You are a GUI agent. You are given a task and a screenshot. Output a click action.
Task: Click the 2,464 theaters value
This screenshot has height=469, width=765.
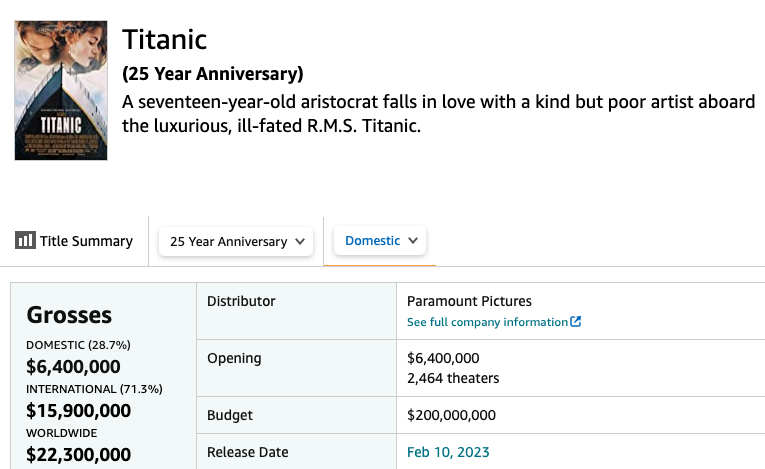click(453, 378)
